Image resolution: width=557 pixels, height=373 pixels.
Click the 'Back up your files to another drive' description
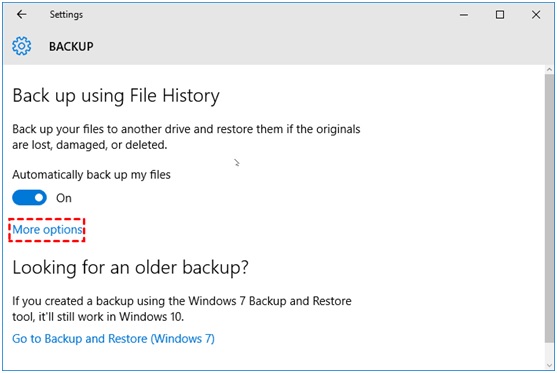[x=186, y=137]
